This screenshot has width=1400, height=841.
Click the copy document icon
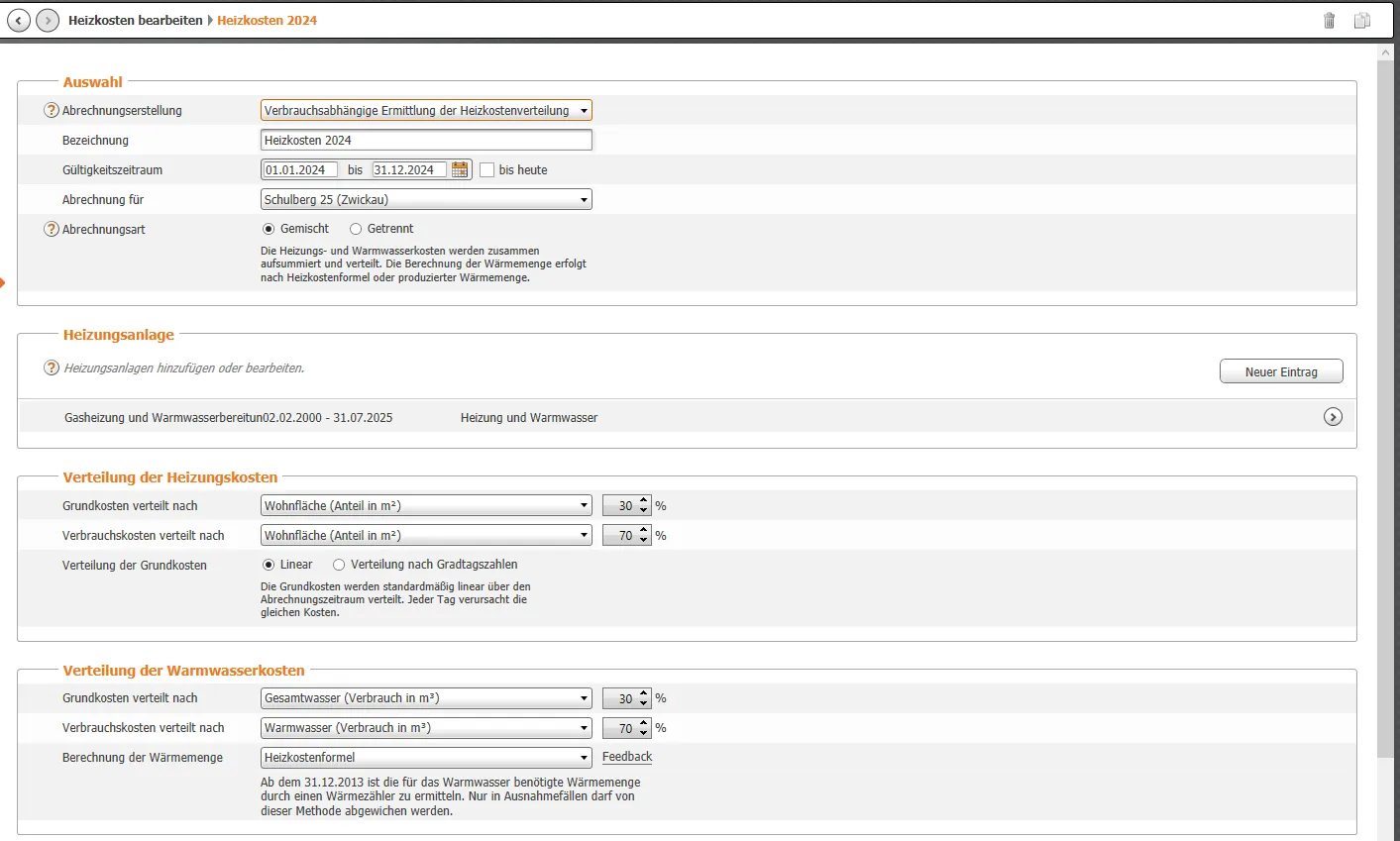(1362, 20)
